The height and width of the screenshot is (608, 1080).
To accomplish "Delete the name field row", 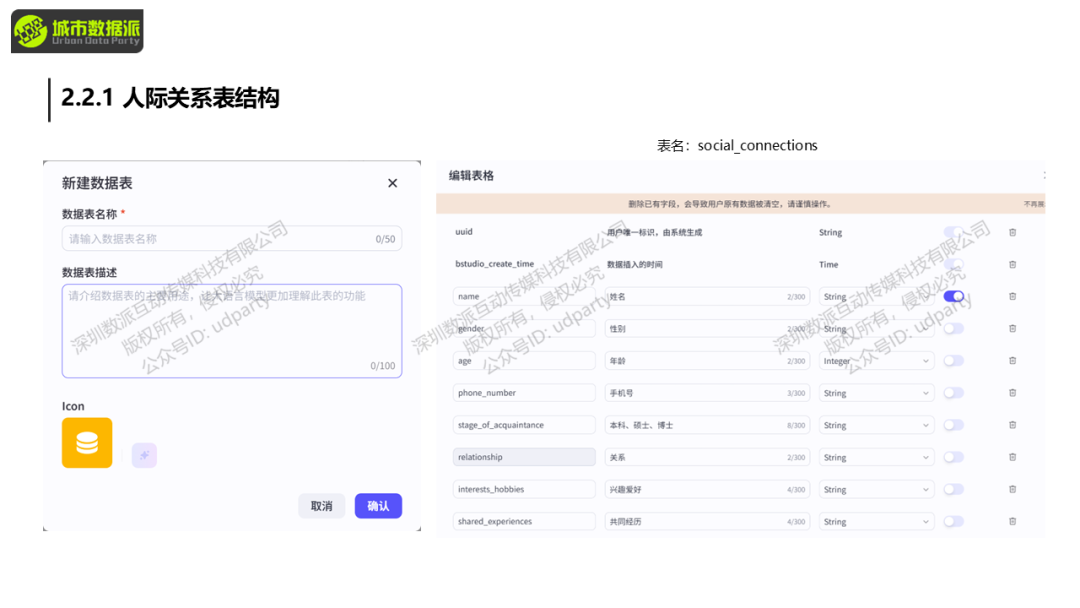I will [x=1012, y=297].
